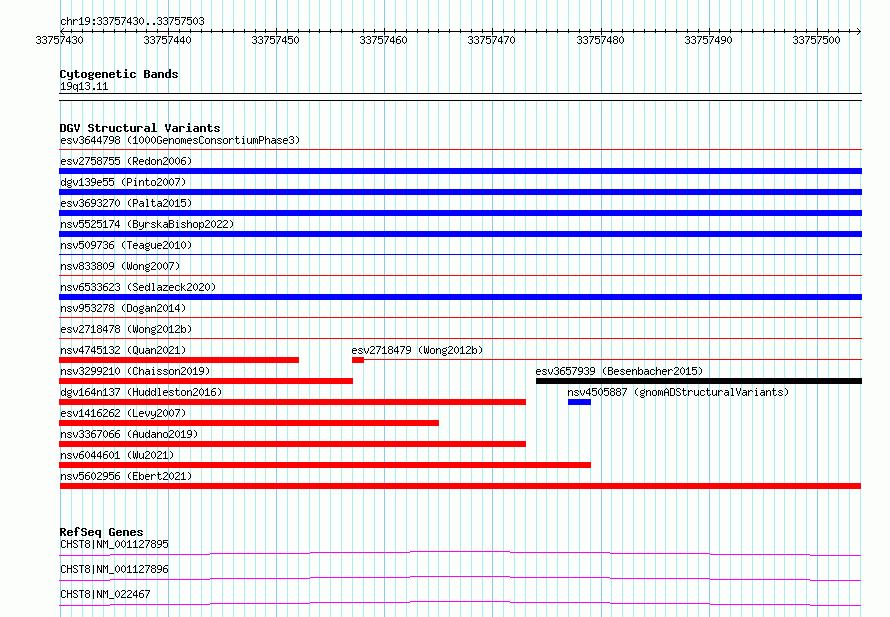Click ruler position 33757490
Image resolution: width=890 pixels, height=617 pixels.
708,40
